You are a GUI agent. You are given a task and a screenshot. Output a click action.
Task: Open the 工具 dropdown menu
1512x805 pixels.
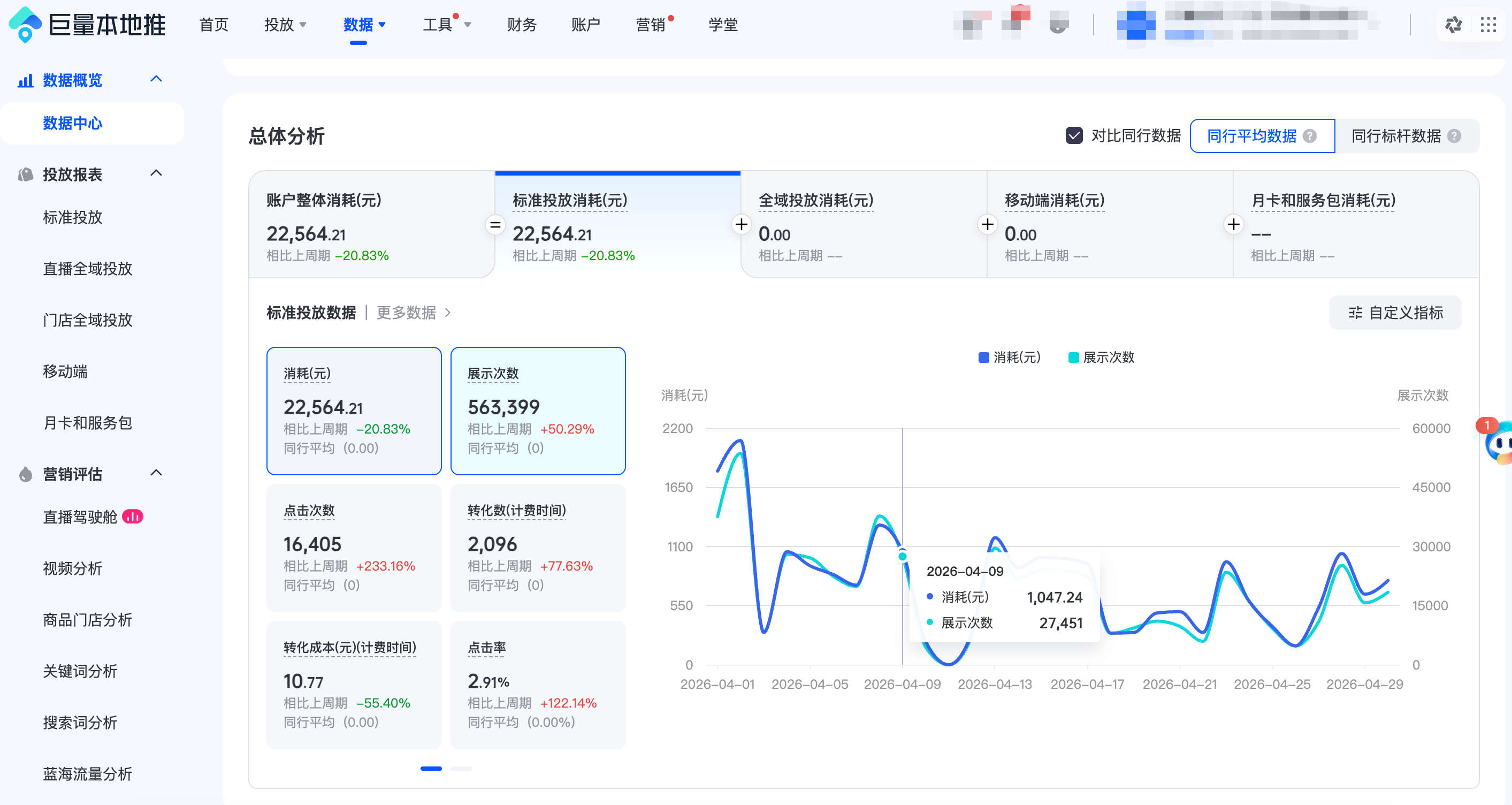pyautogui.click(x=447, y=25)
